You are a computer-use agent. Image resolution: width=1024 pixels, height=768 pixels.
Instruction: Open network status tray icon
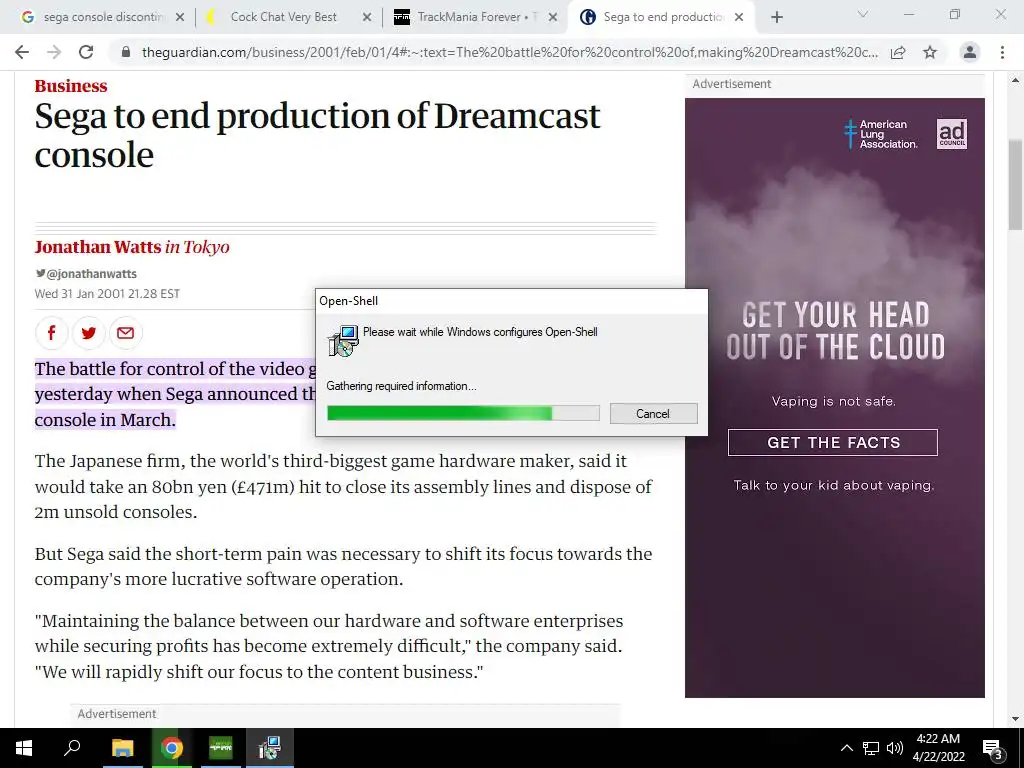[871, 748]
